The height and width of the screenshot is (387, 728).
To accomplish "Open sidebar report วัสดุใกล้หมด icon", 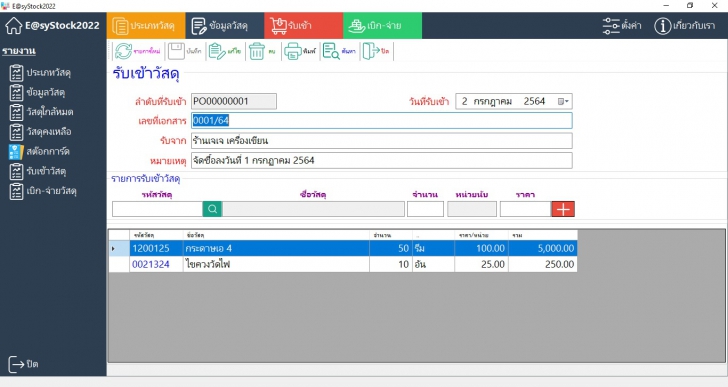I will tap(16, 112).
